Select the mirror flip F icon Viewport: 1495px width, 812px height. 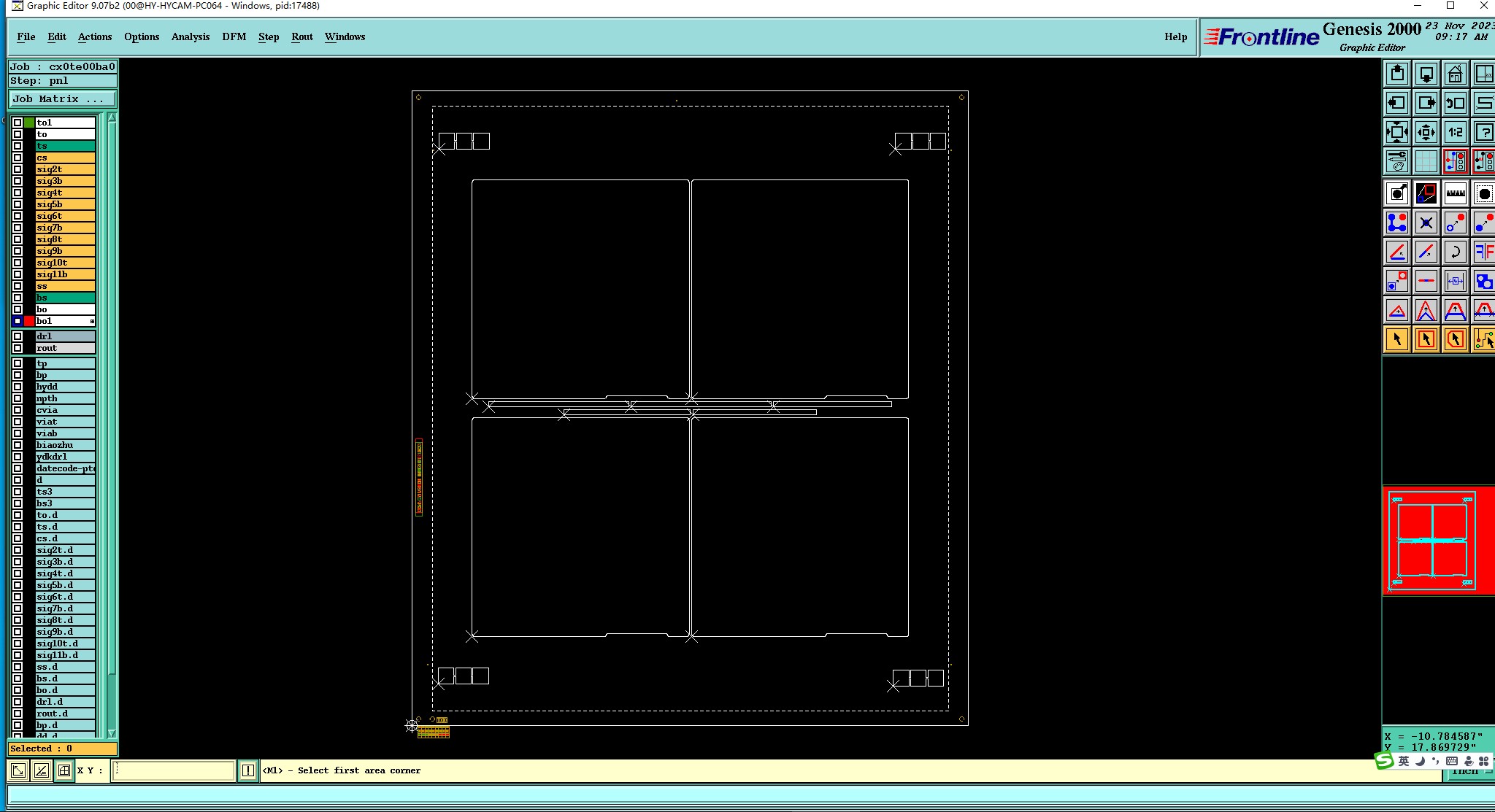pos(1483,252)
